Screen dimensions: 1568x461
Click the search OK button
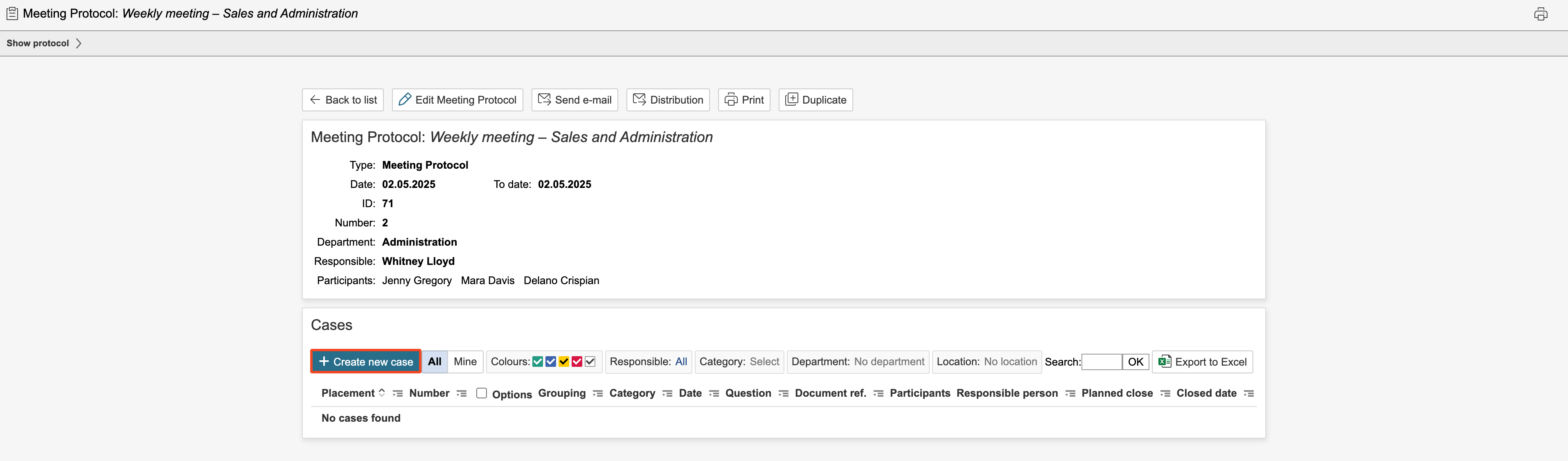click(x=1135, y=362)
